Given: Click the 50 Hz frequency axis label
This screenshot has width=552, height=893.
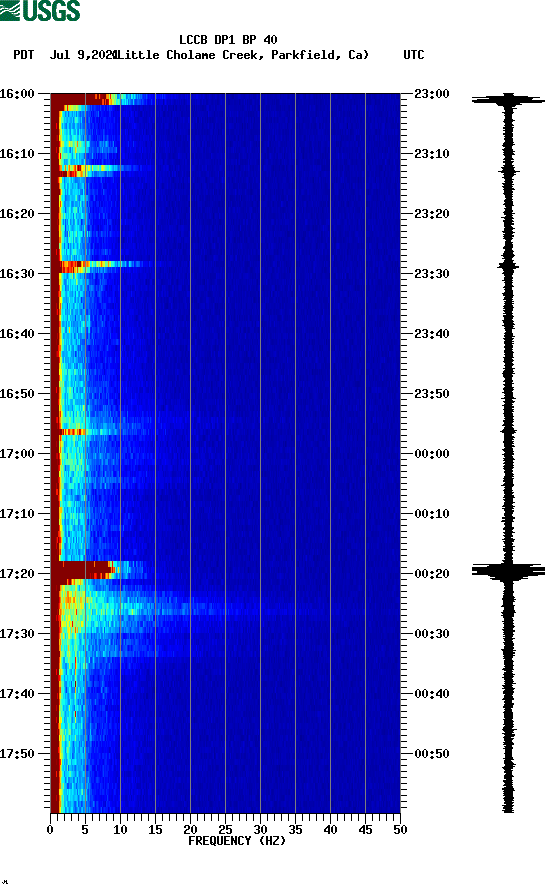Looking at the screenshot, I should [x=400, y=830].
